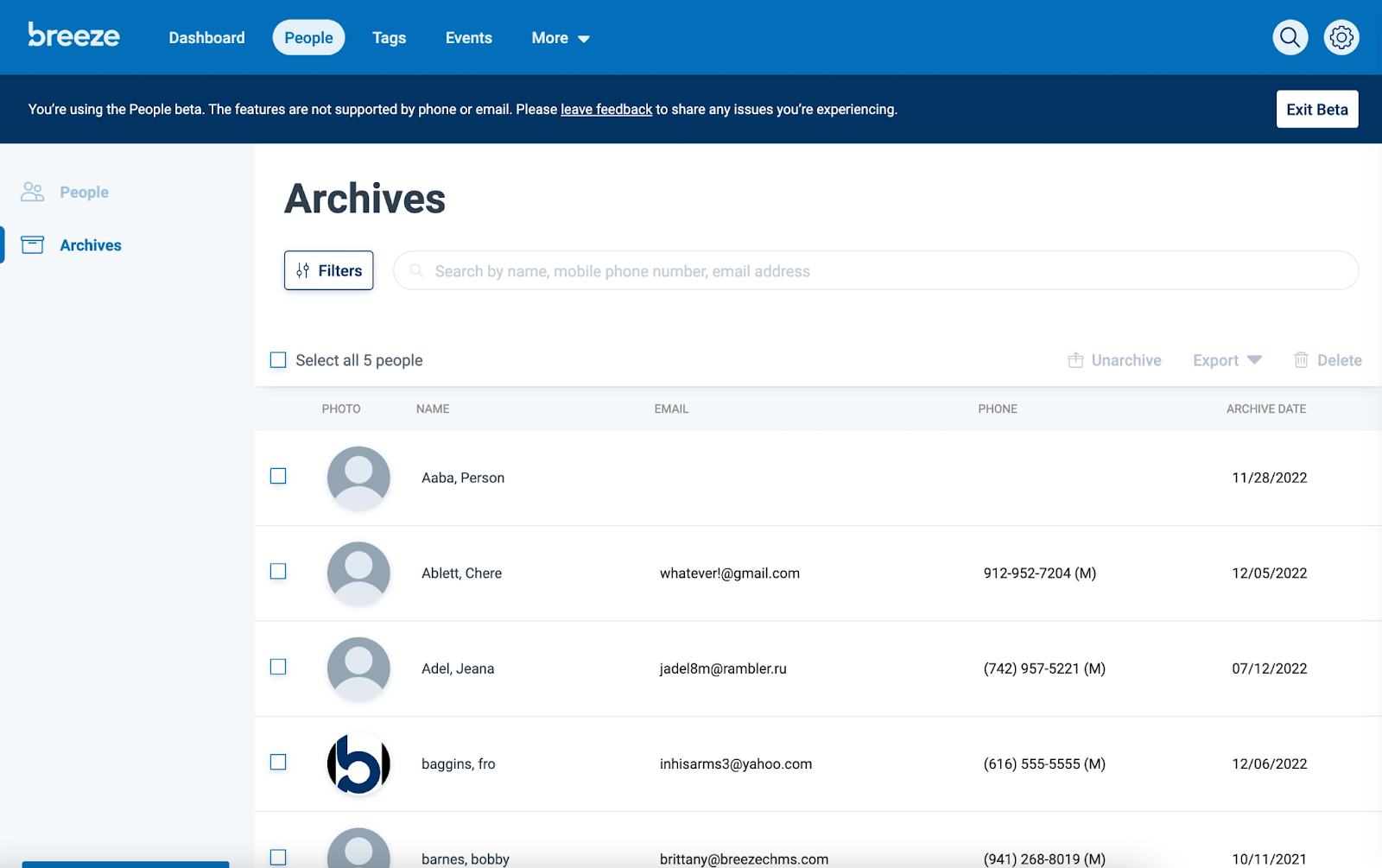Click the magnifier icon inside search field
The height and width of the screenshot is (868, 1382).
click(416, 270)
